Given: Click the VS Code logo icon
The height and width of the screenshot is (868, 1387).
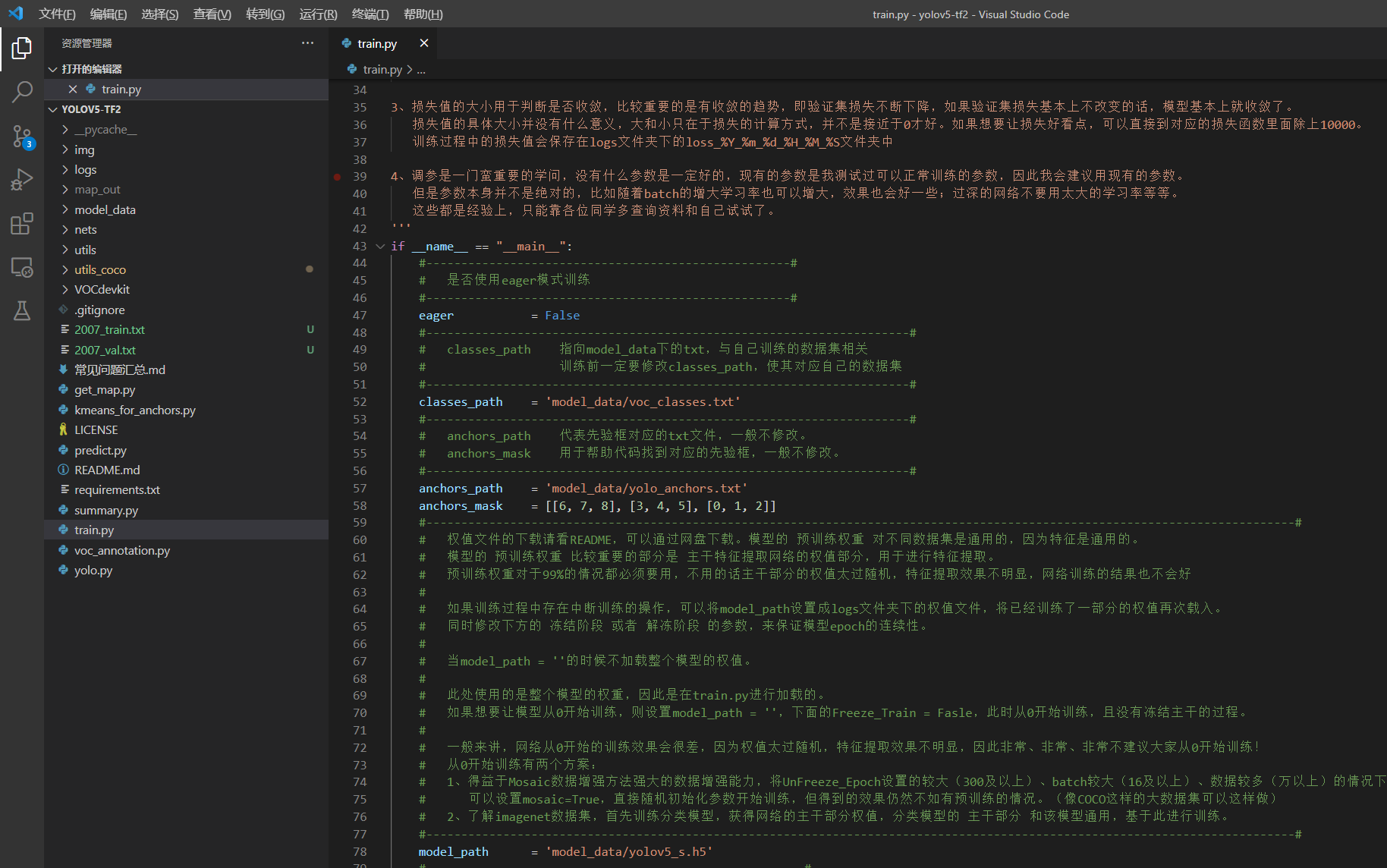Looking at the screenshot, I should coord(15,14).
